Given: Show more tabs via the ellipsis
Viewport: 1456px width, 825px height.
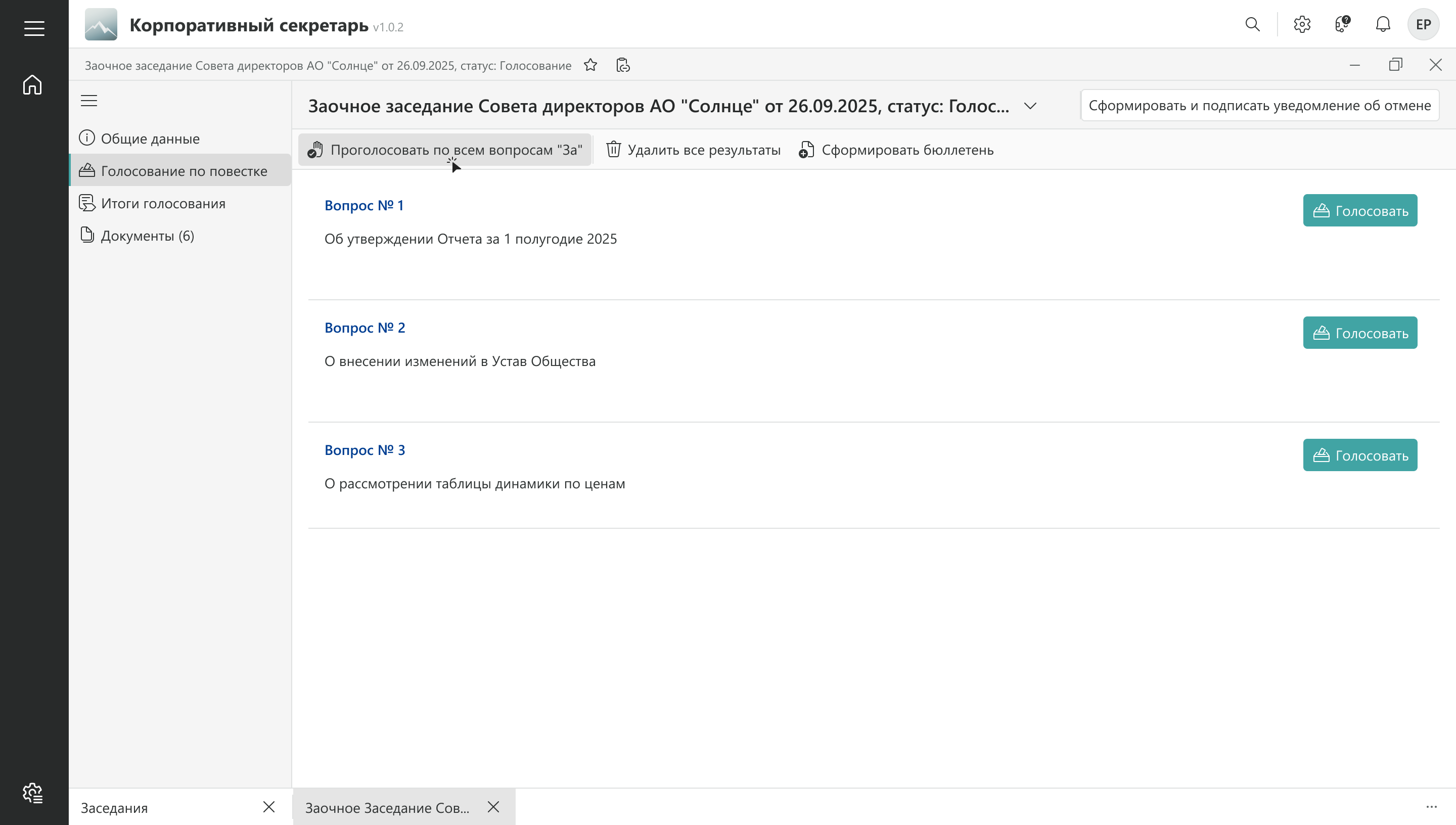Looking at the screenshot, I should click(1431, 807).
